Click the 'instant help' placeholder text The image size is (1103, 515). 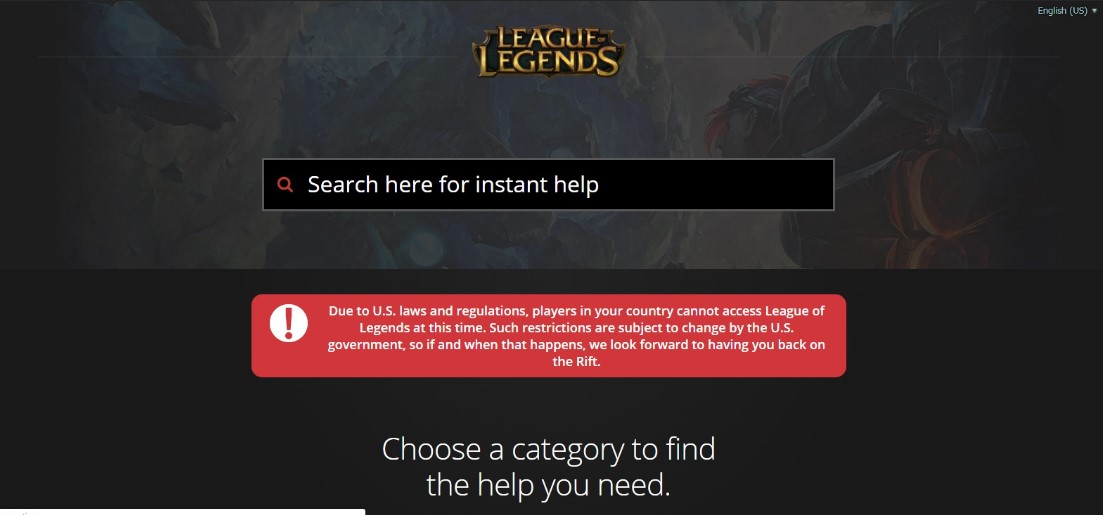(x=537, y=184)
